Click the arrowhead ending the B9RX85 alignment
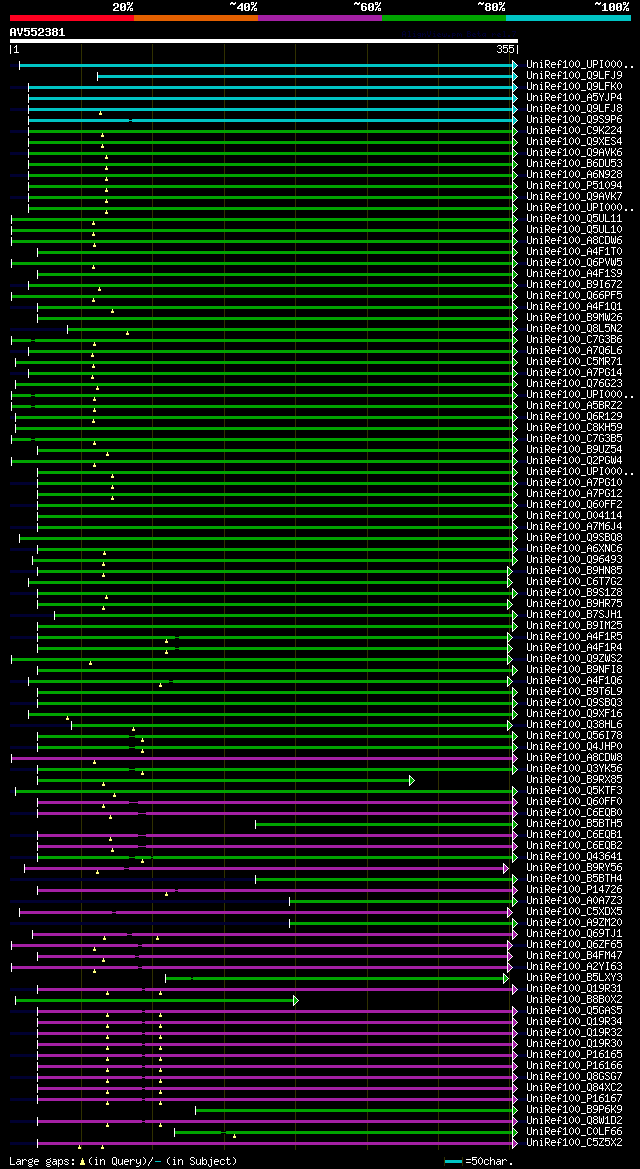 tap(412, 780)
